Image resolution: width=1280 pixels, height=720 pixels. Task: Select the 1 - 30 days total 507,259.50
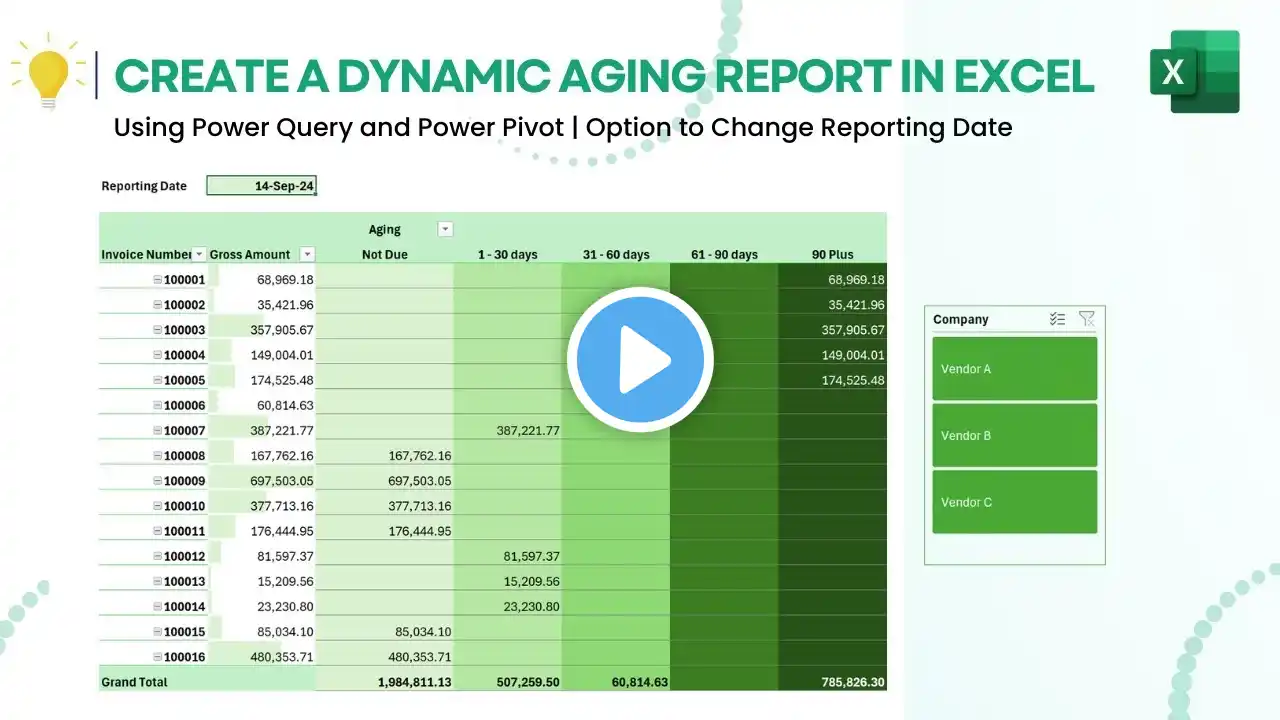point(528,682)
